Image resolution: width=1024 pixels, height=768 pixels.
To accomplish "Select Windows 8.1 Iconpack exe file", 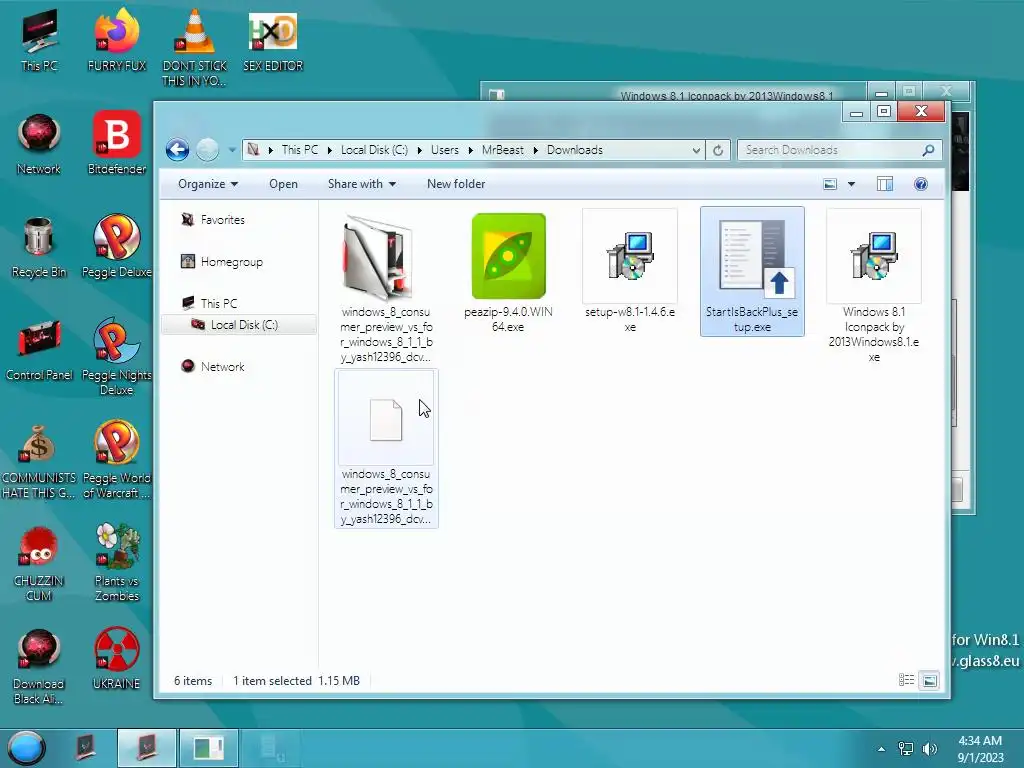I will point(874,287).
